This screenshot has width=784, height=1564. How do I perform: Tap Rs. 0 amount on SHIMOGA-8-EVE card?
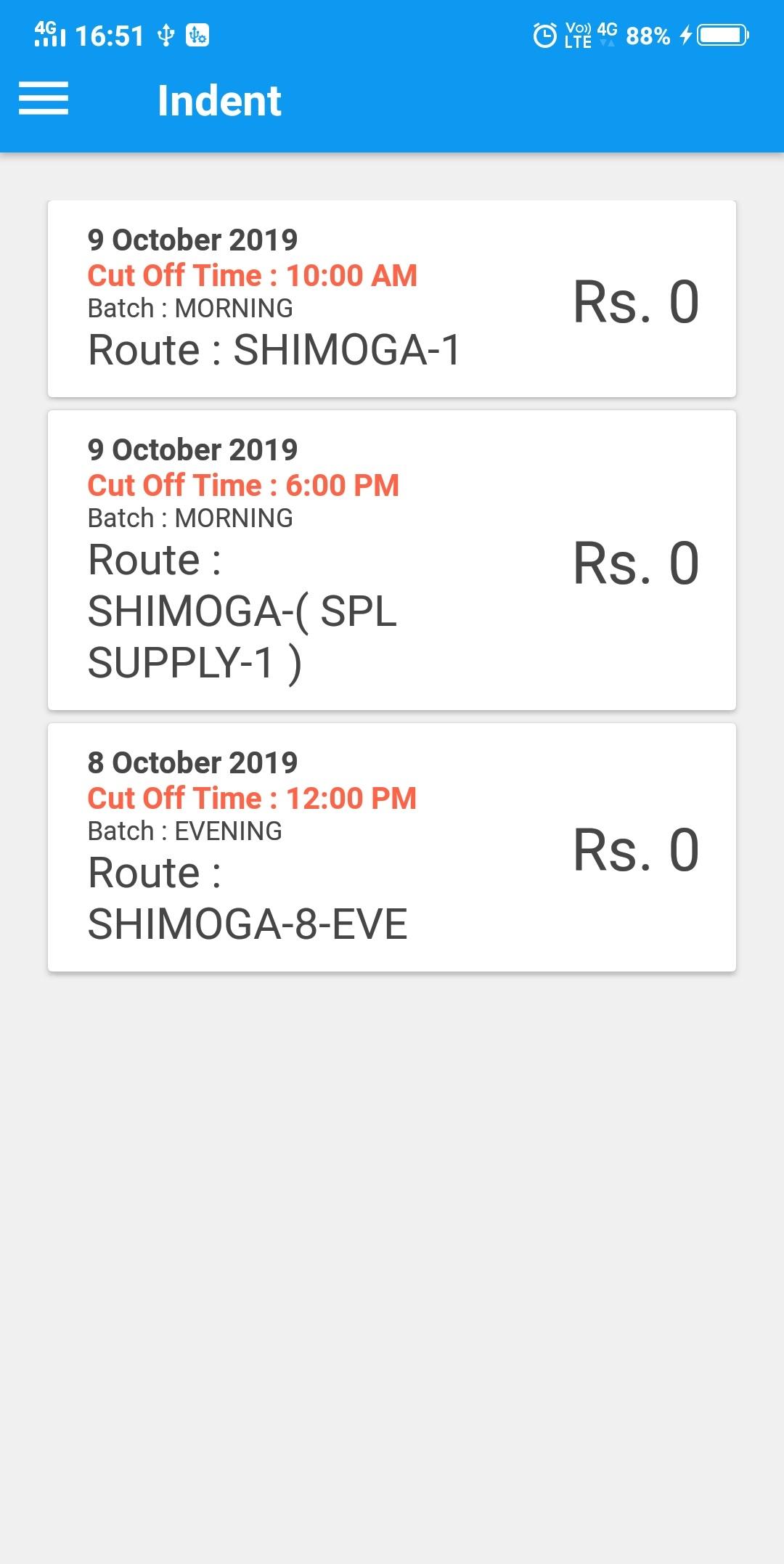[x=636, y=850]
